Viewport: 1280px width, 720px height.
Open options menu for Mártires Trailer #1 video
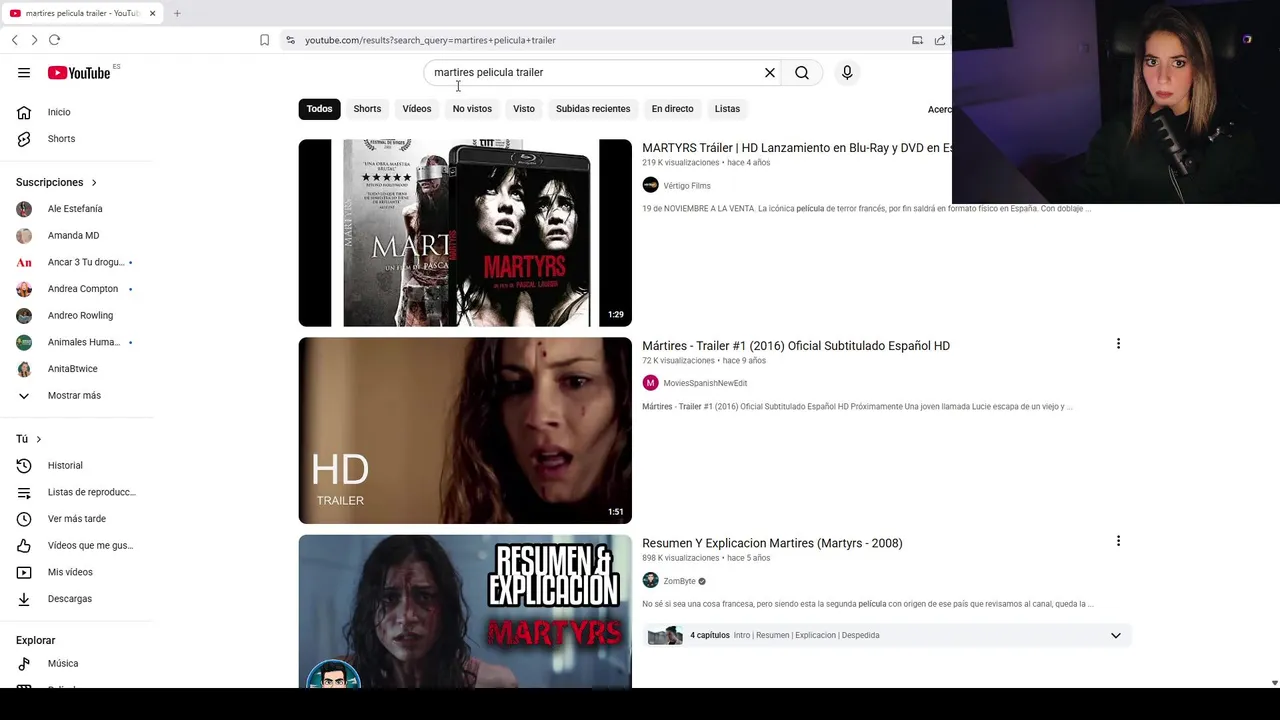1118,344
